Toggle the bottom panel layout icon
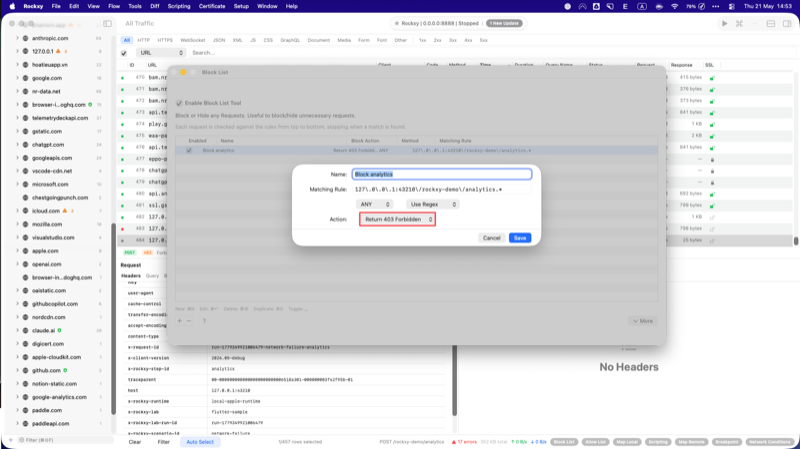 (771, 23)
